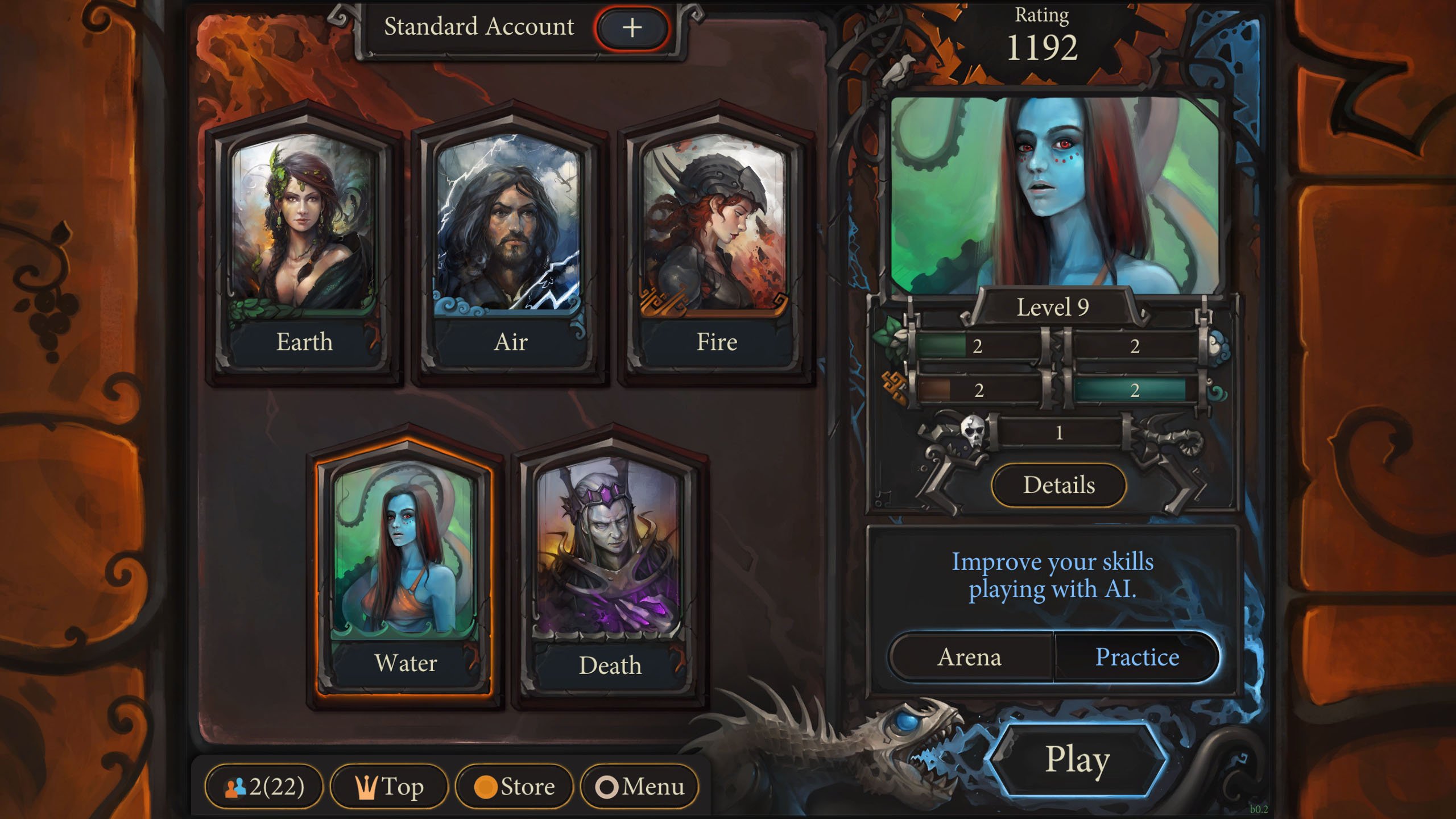
Task: Click the teal wave water element icon
Action: point(1217,391)
